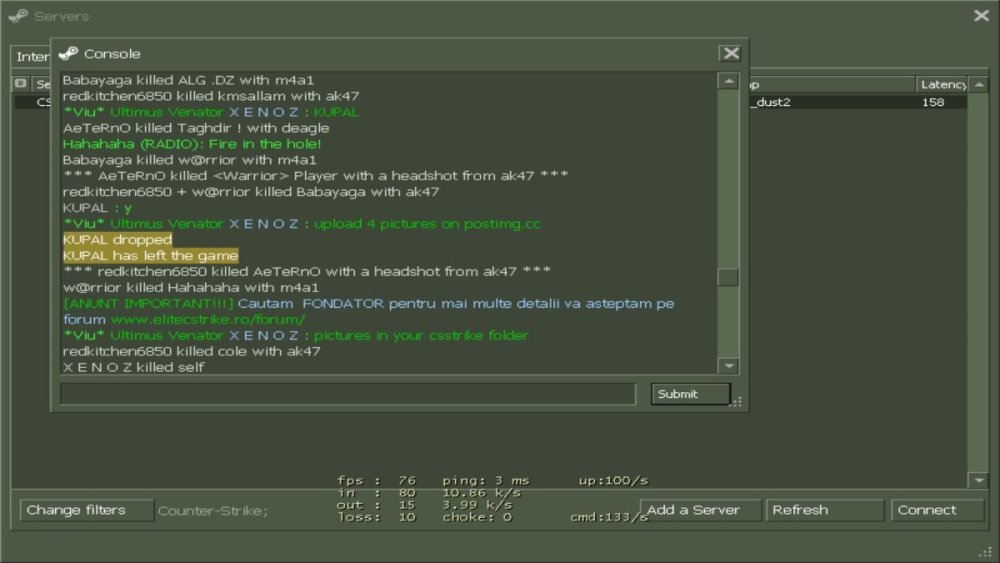The image size is (1000, 563).
Task: Click the Submit button in Console
Action: pyautogui.click(x=691, y=394)
